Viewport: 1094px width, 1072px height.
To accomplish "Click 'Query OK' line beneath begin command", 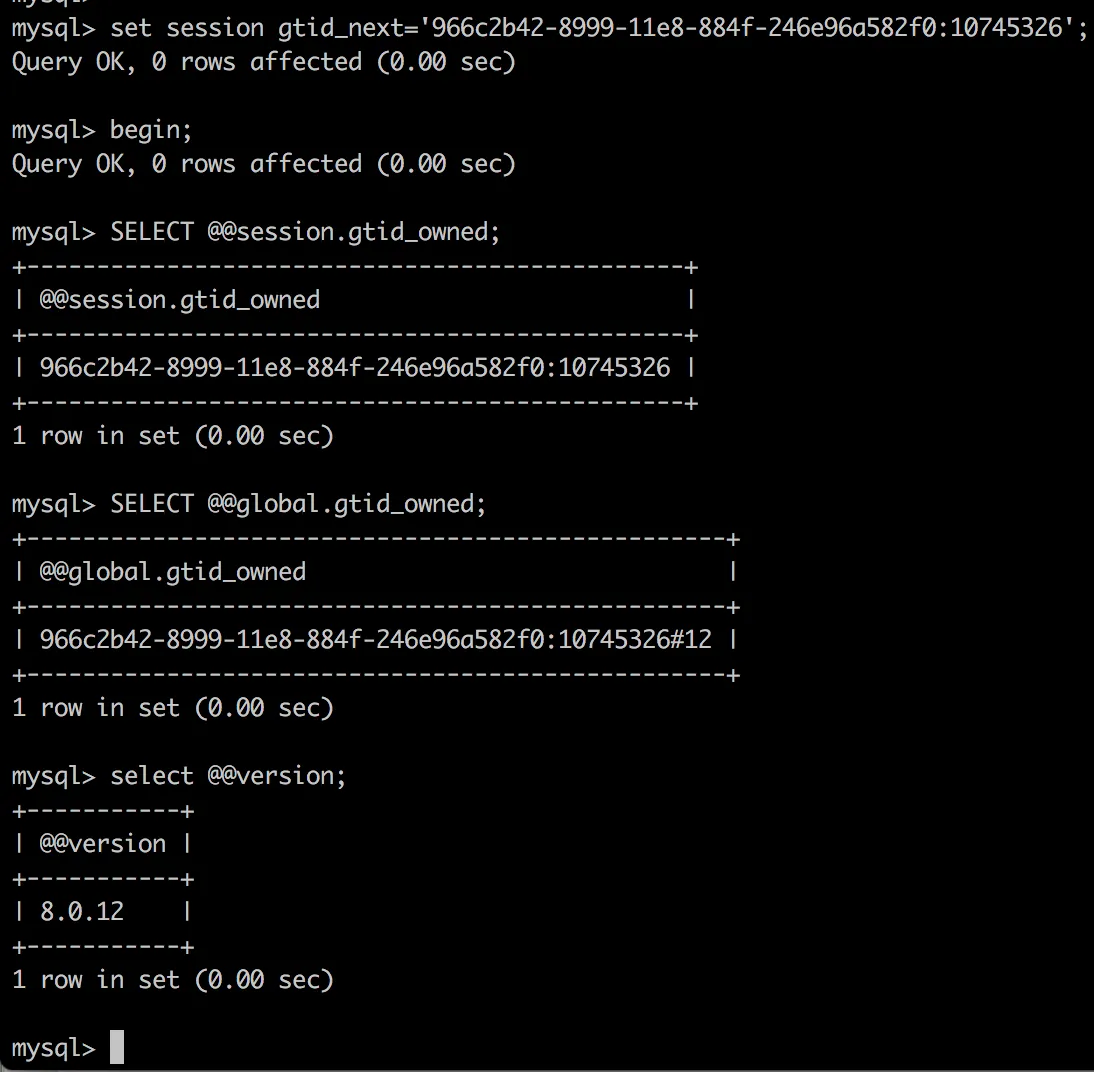I will pos(263,163).
